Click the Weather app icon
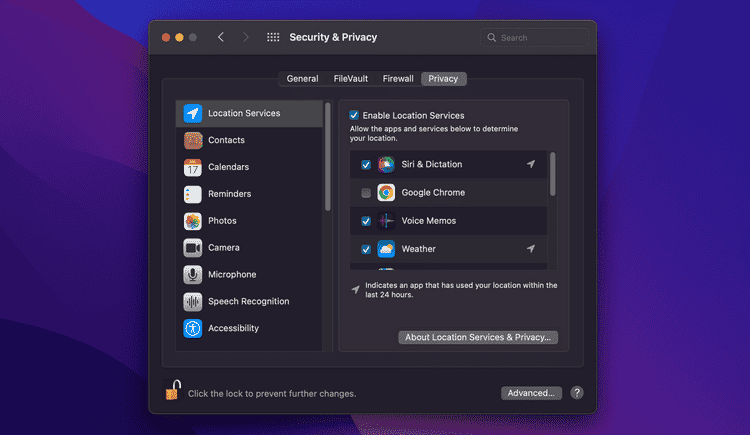 386,249
